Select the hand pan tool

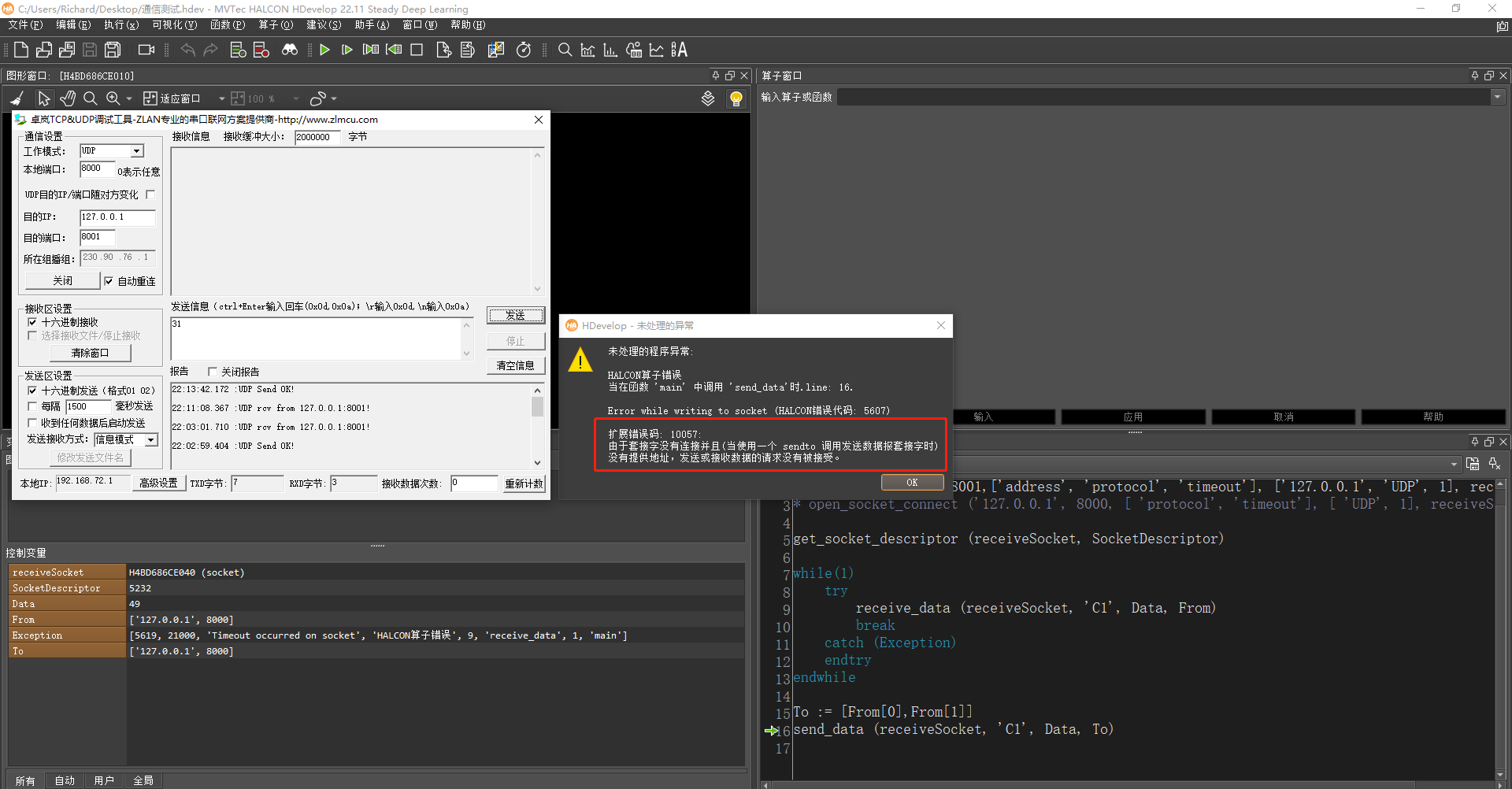68,98
